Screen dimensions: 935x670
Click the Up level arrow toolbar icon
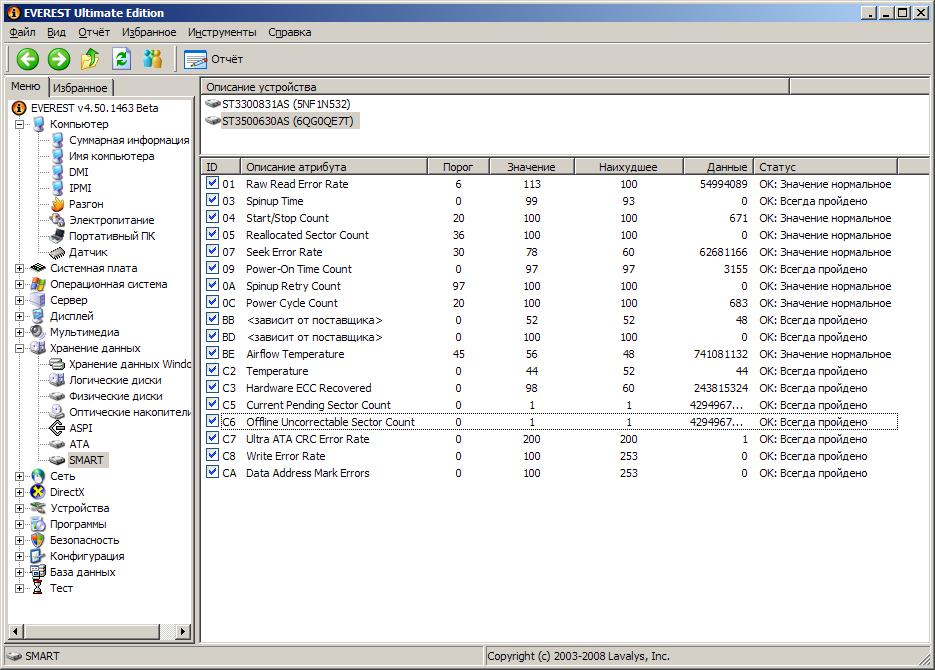[90, 59]
